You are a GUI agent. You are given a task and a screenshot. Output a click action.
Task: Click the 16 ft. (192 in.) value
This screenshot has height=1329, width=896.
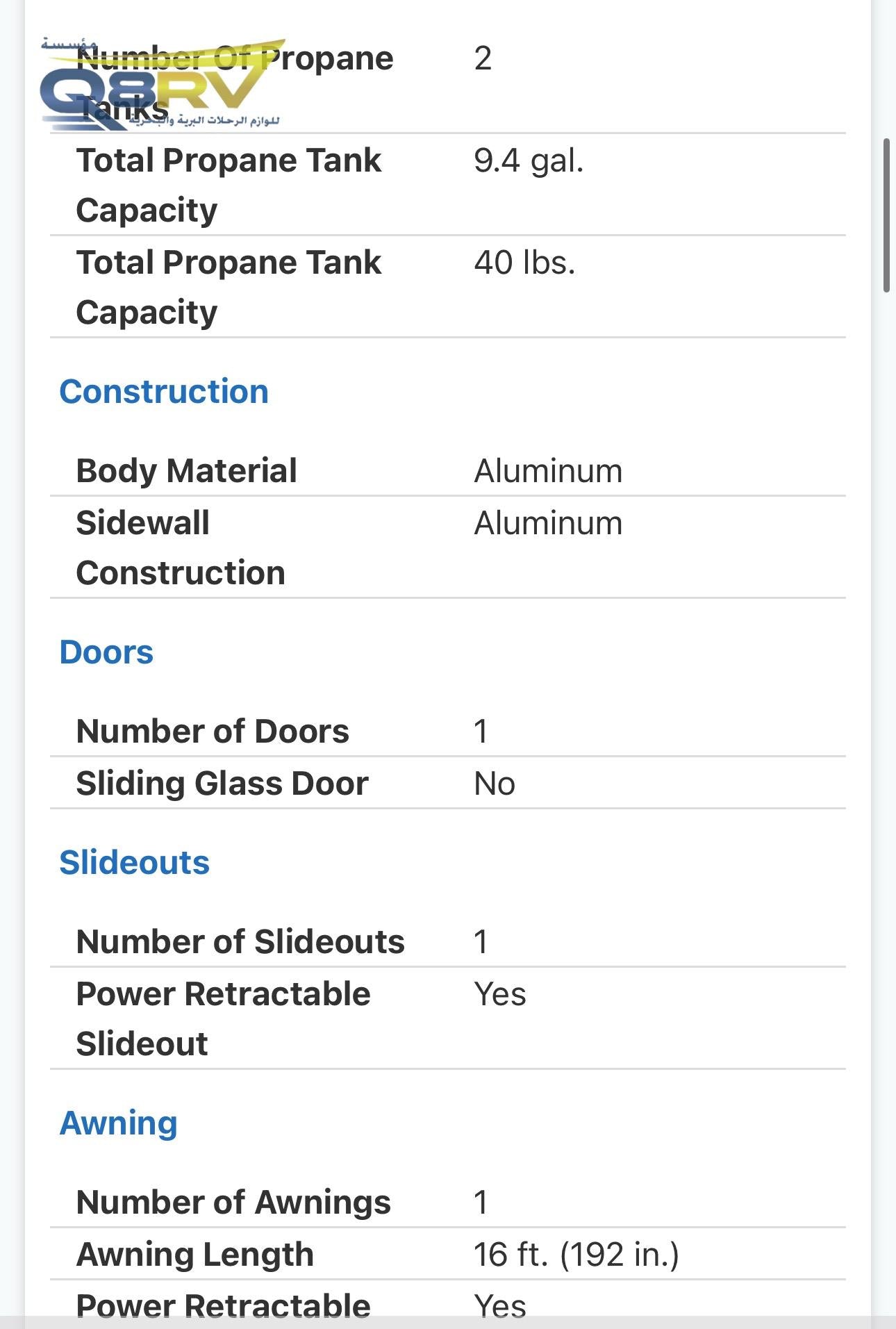tap(576, 1254)
